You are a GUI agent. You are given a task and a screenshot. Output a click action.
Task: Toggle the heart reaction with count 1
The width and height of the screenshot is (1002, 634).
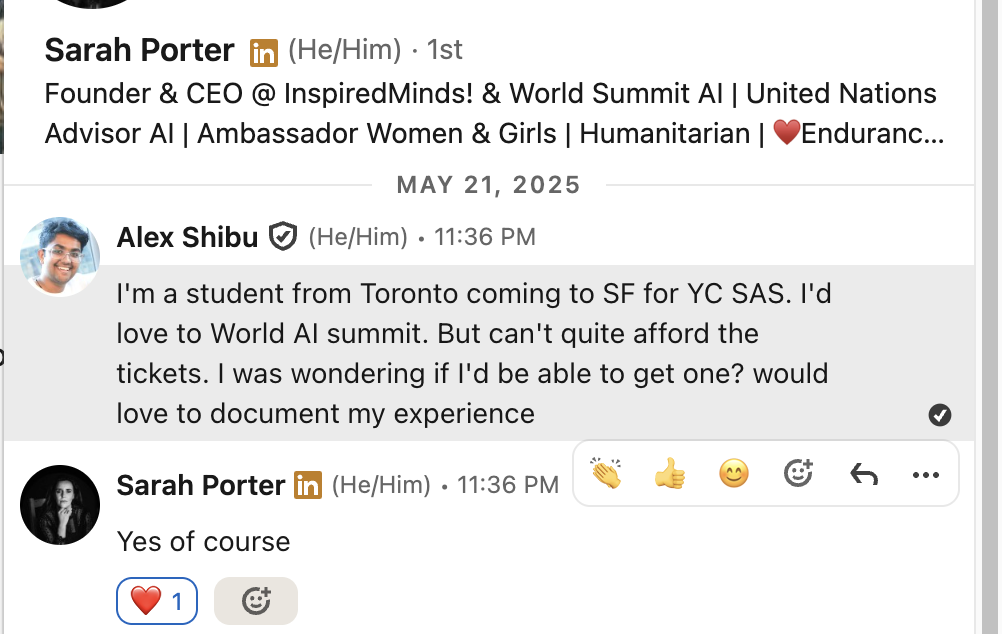157,601
